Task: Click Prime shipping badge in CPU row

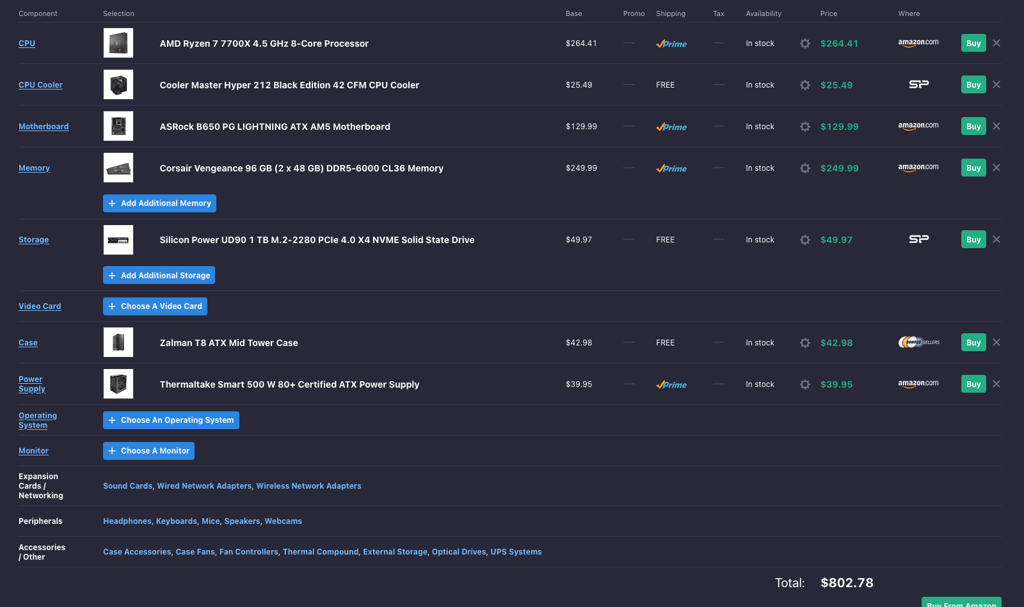Action: (671, 44)
